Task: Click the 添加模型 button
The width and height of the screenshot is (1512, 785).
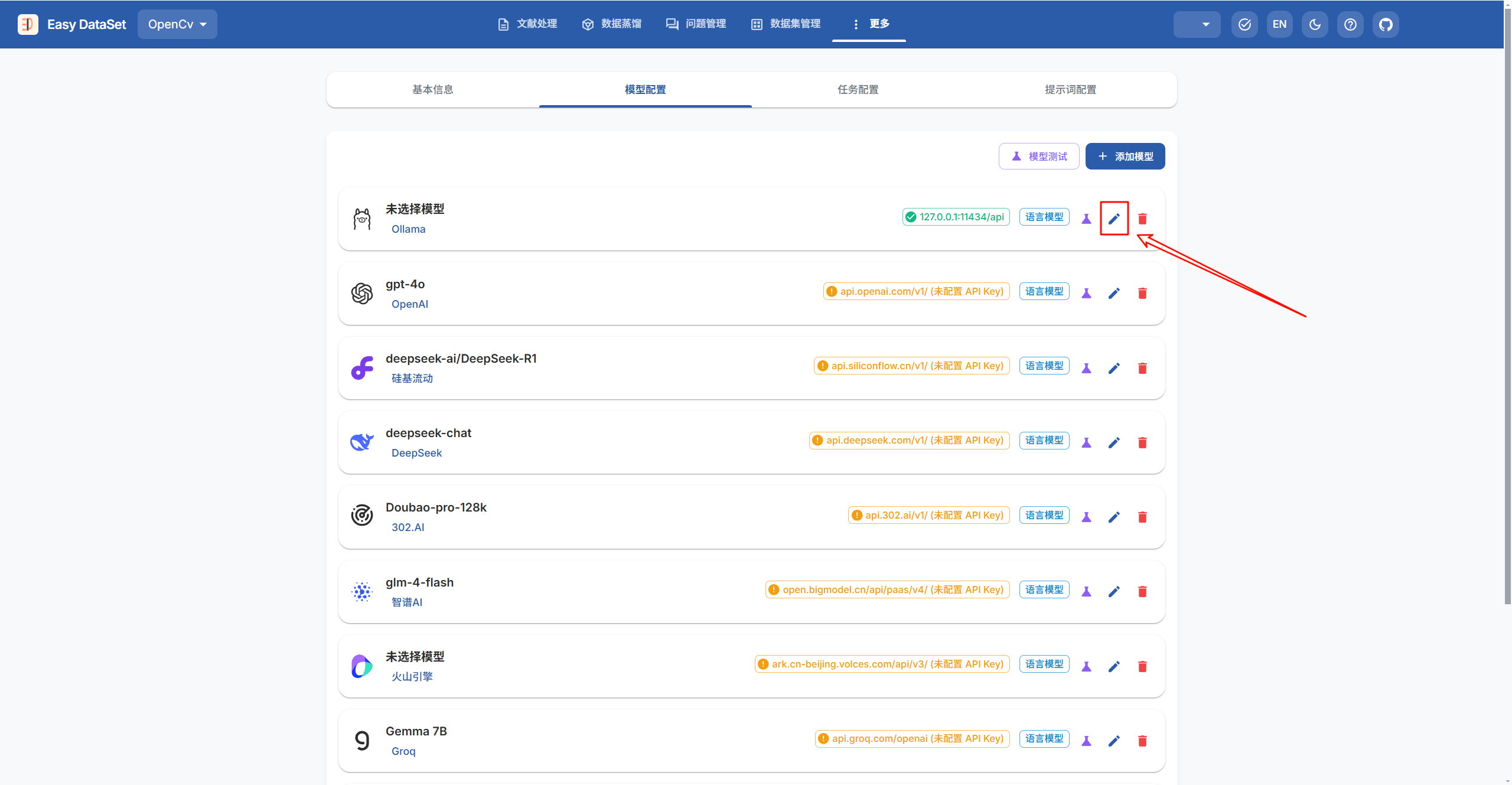Action: pos(1125,156)
